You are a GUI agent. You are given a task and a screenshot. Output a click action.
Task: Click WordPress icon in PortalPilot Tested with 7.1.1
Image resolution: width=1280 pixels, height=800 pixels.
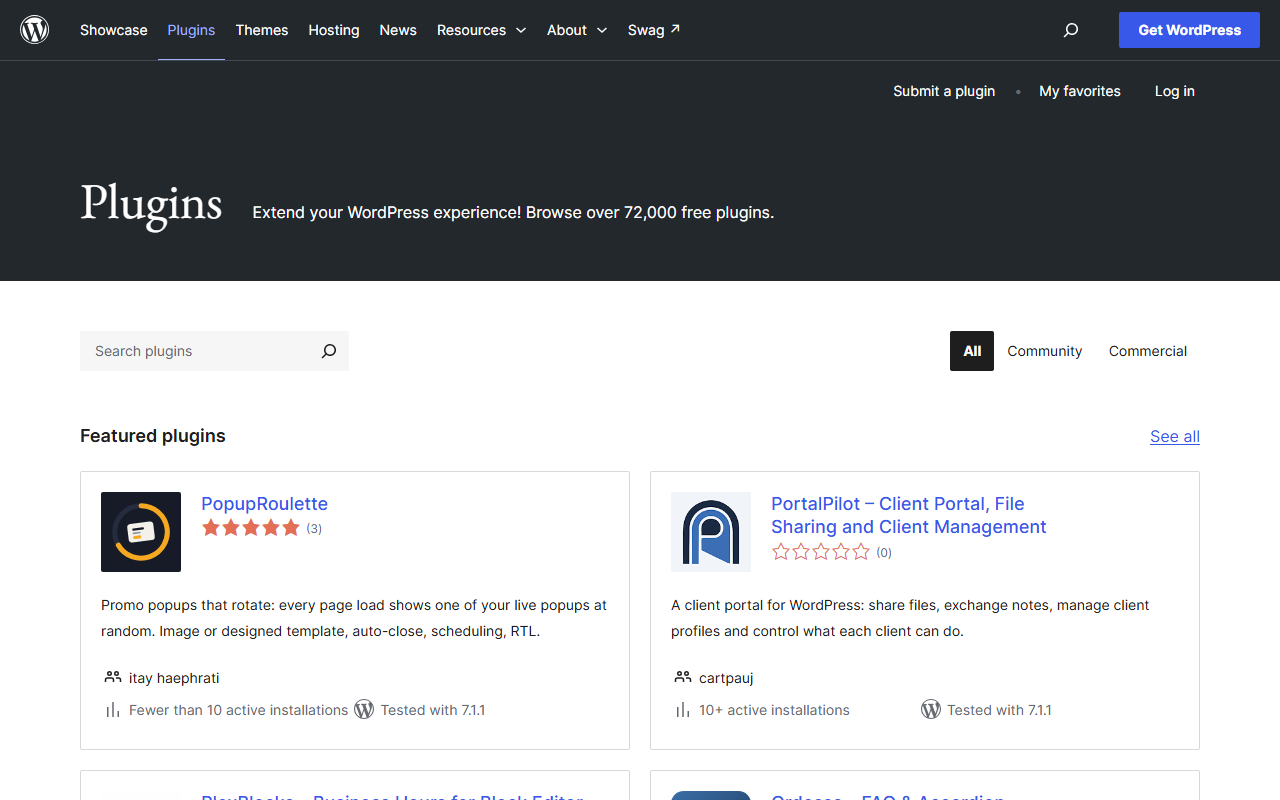(931, 709)
